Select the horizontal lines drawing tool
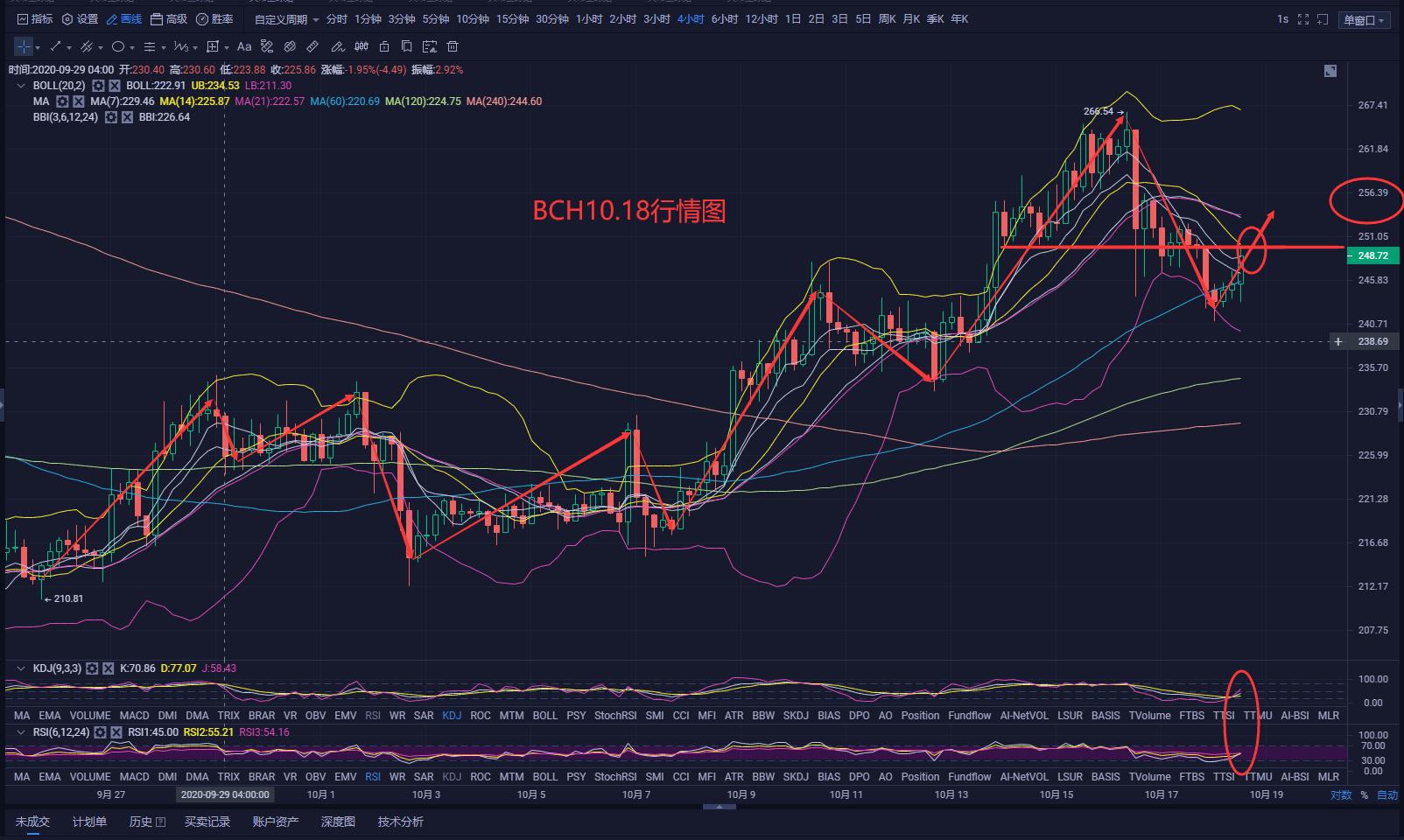1404x840 pixels. (x=150, y=46)
